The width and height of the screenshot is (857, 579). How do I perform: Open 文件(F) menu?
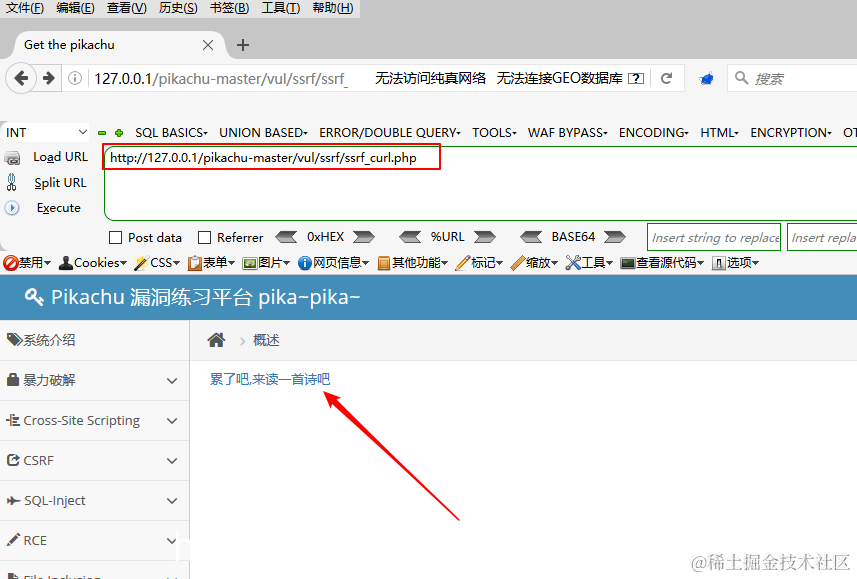[x=25, y=8]
